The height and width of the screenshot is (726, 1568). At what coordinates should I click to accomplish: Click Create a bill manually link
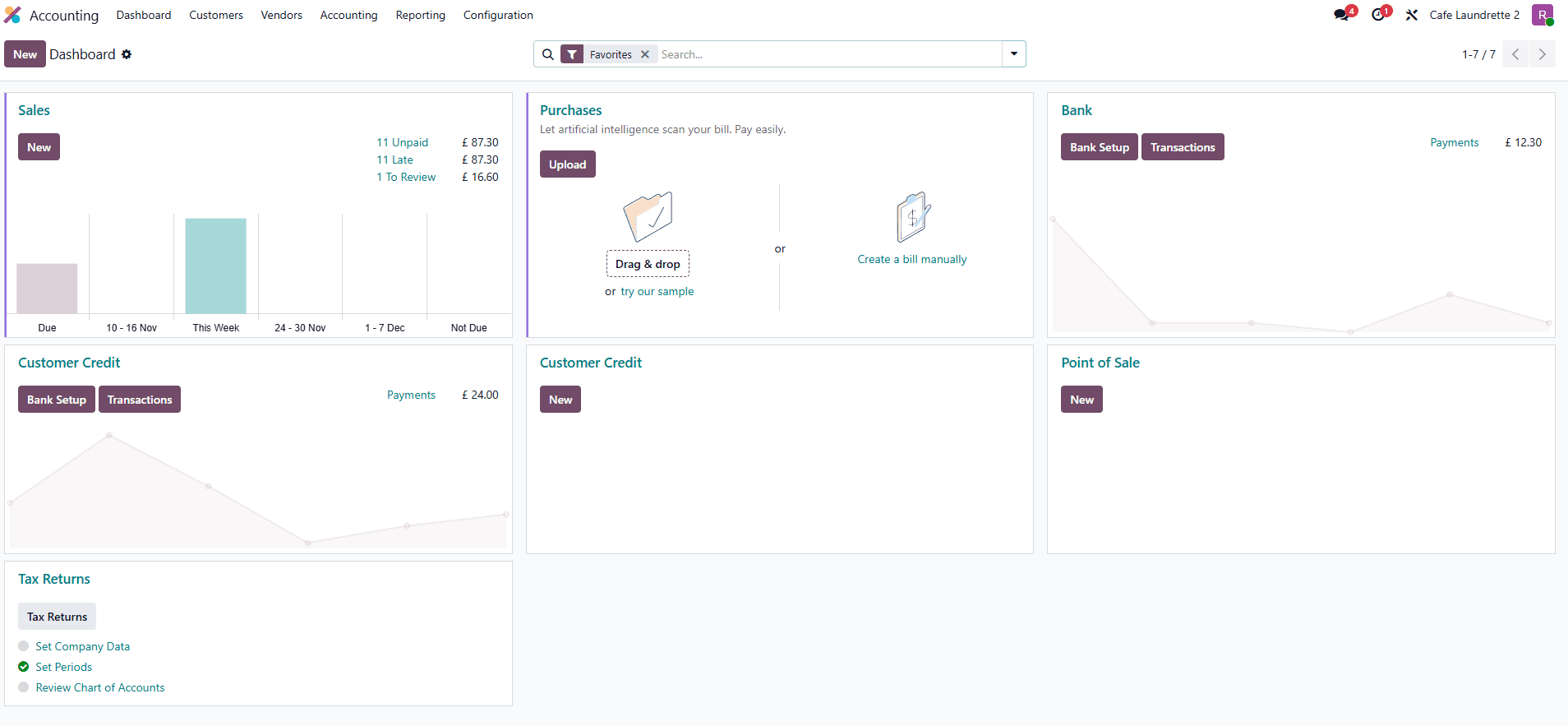pyautogui.click(x=912, y=259)
